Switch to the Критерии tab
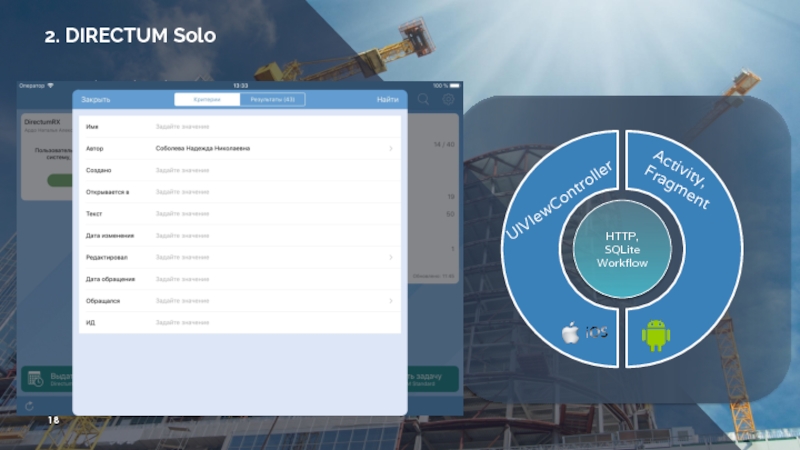800x450 pixels. point(207,100)
